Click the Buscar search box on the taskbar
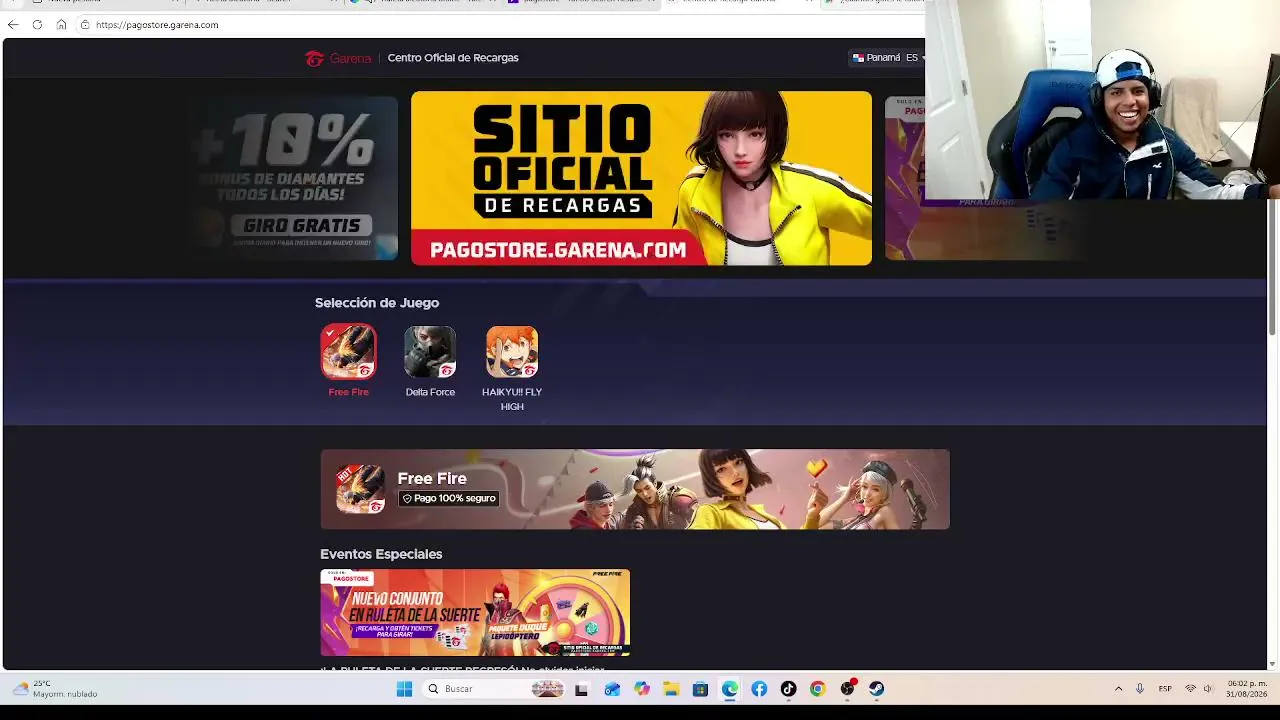This screenshot has width=1280, height=720. 495,689
